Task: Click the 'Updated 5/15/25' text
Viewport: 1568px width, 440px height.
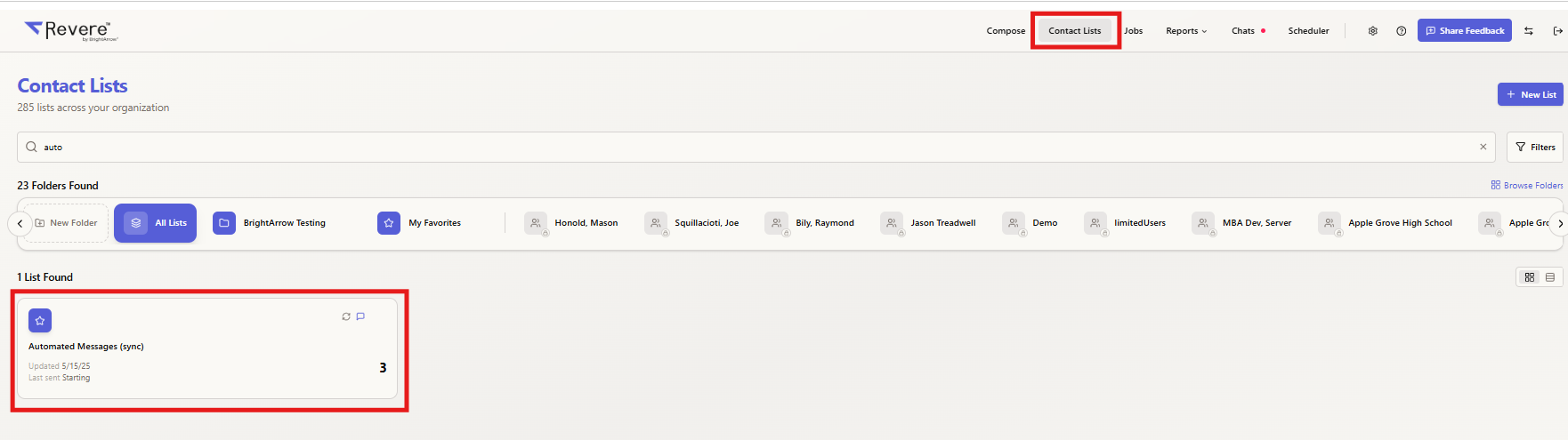Action: (60, 366)
